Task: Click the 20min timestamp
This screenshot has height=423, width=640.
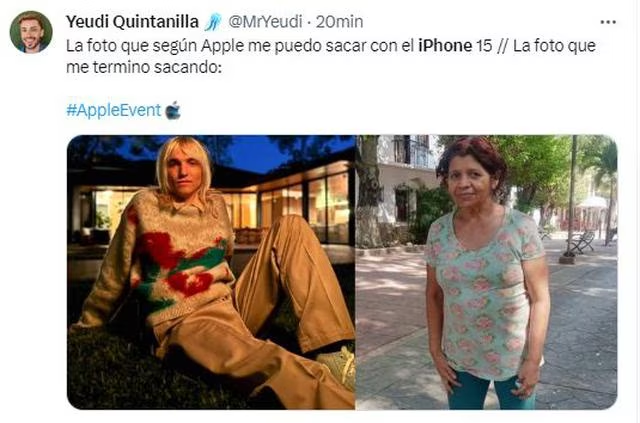Action: pyautogui.click(x=340, y=22)
